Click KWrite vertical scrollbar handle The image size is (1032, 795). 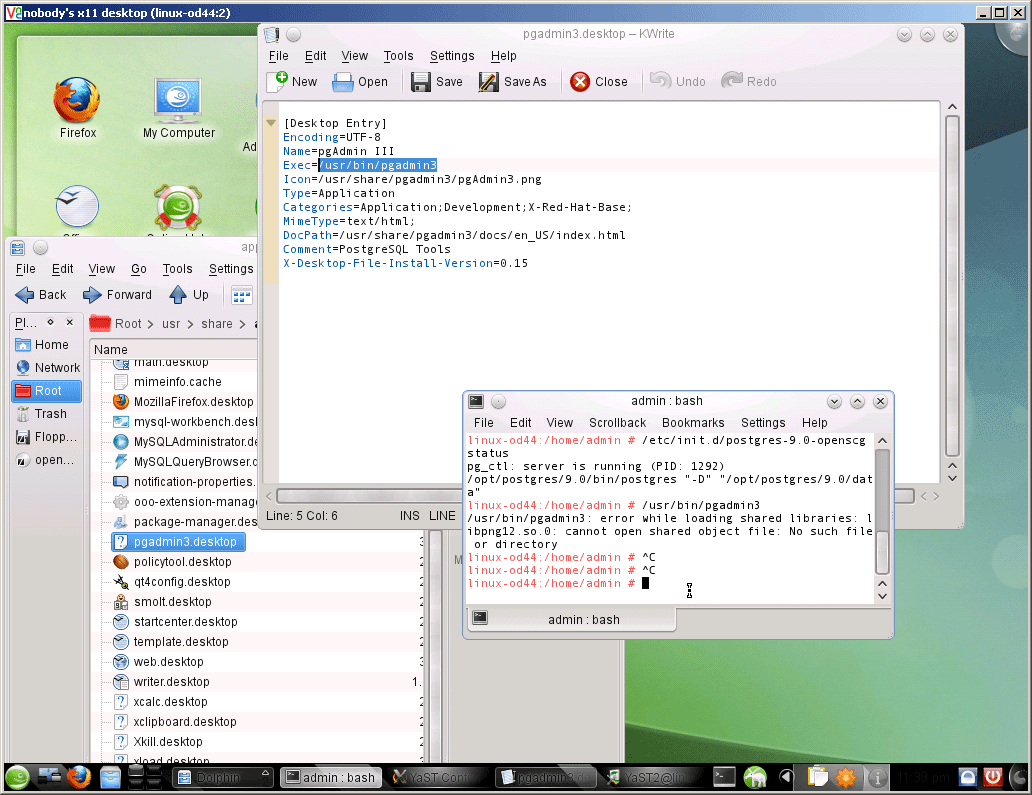(x=952, y=286)
